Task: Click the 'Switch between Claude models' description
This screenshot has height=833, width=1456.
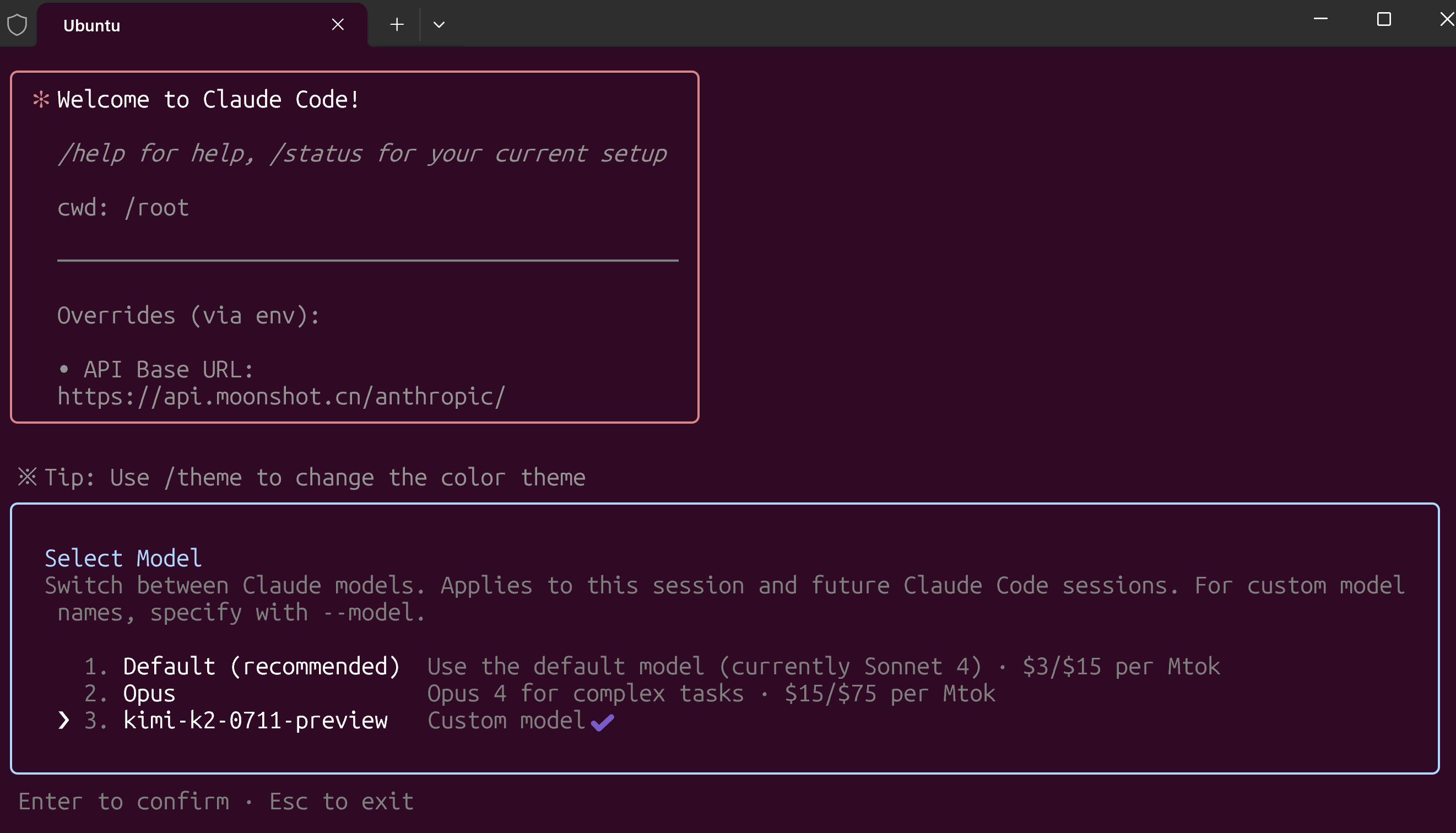Action: click(x=724, y=599)
